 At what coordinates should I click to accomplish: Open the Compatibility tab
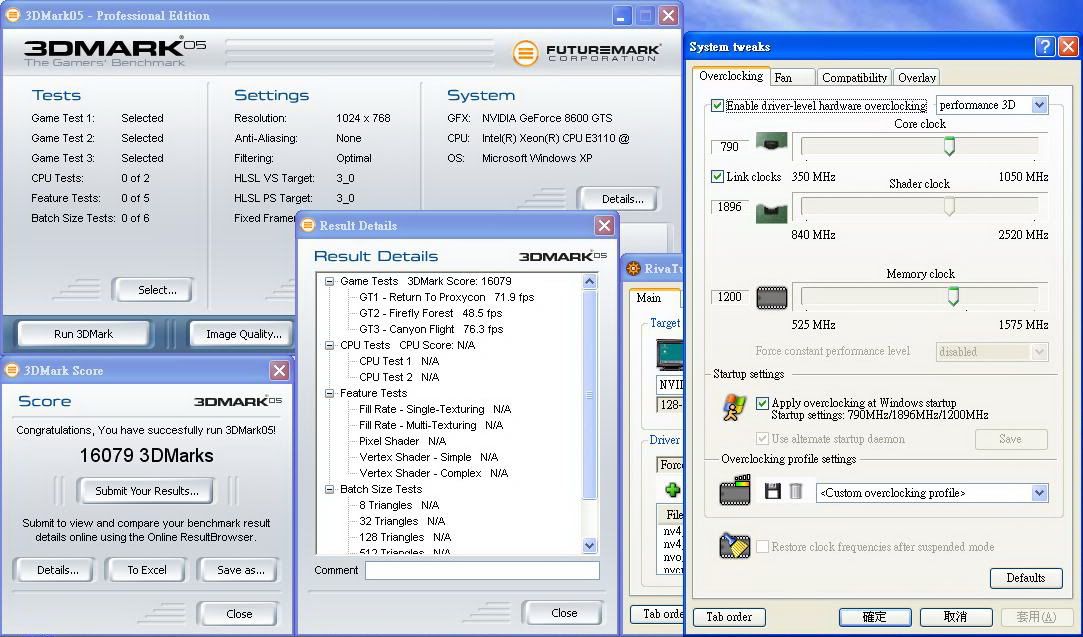854,77
